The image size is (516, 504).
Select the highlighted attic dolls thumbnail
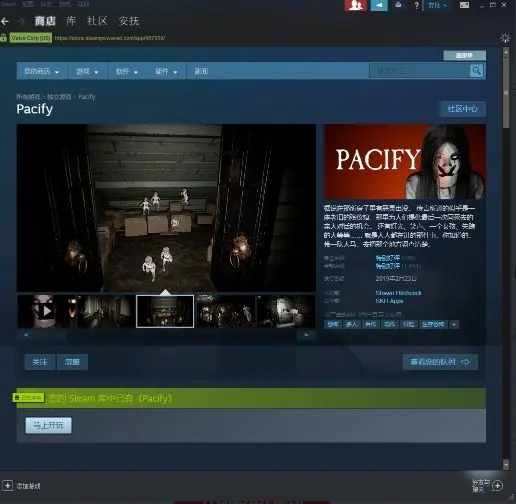click(x=165, y=311)
